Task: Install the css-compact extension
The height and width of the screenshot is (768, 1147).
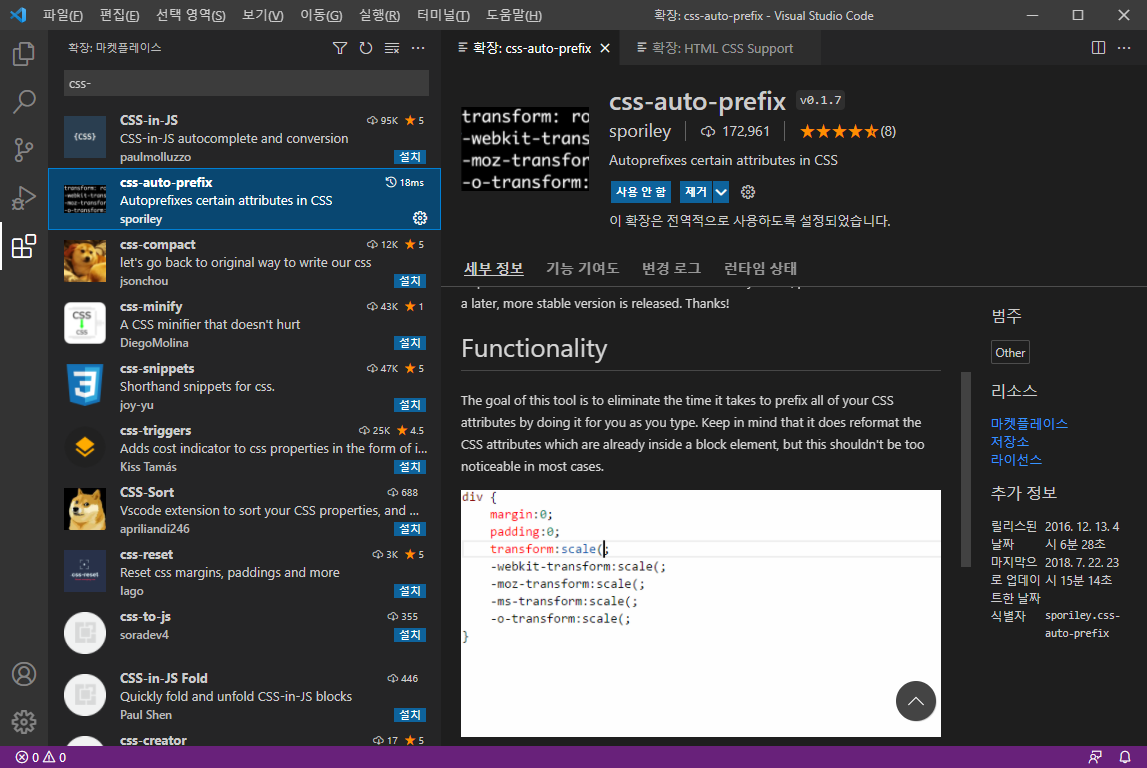Action: tap(410, 281)
